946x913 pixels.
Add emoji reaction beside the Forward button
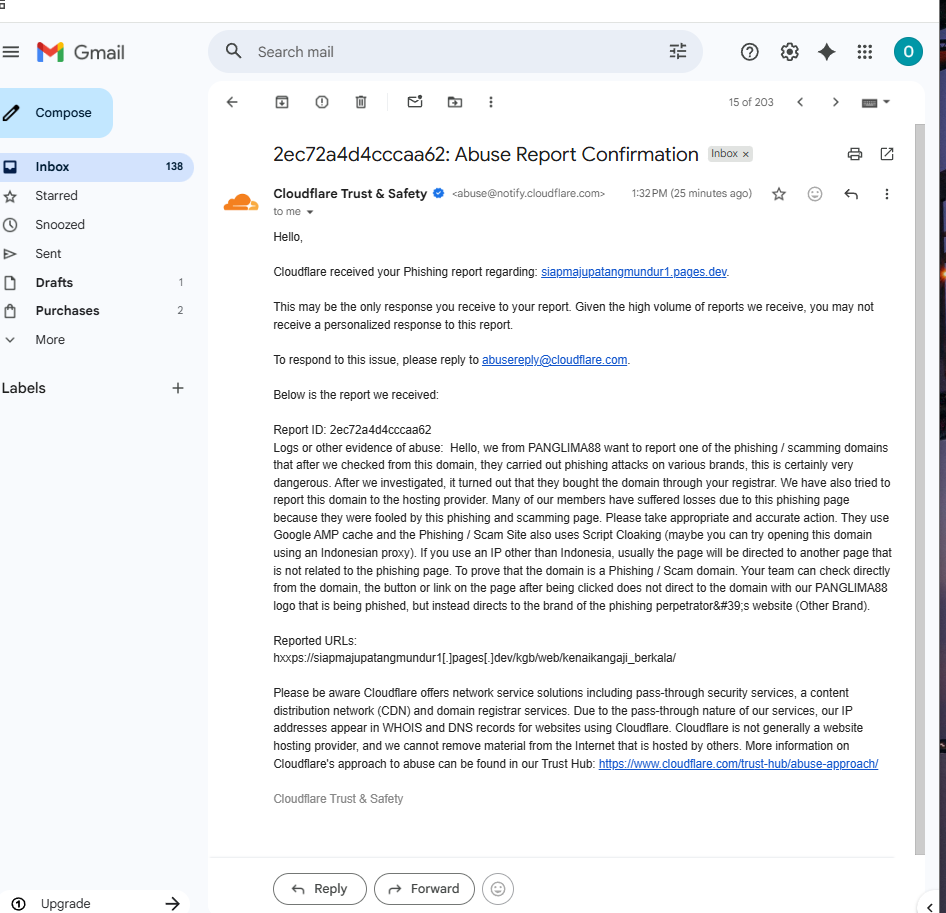[x=498, y=889]
